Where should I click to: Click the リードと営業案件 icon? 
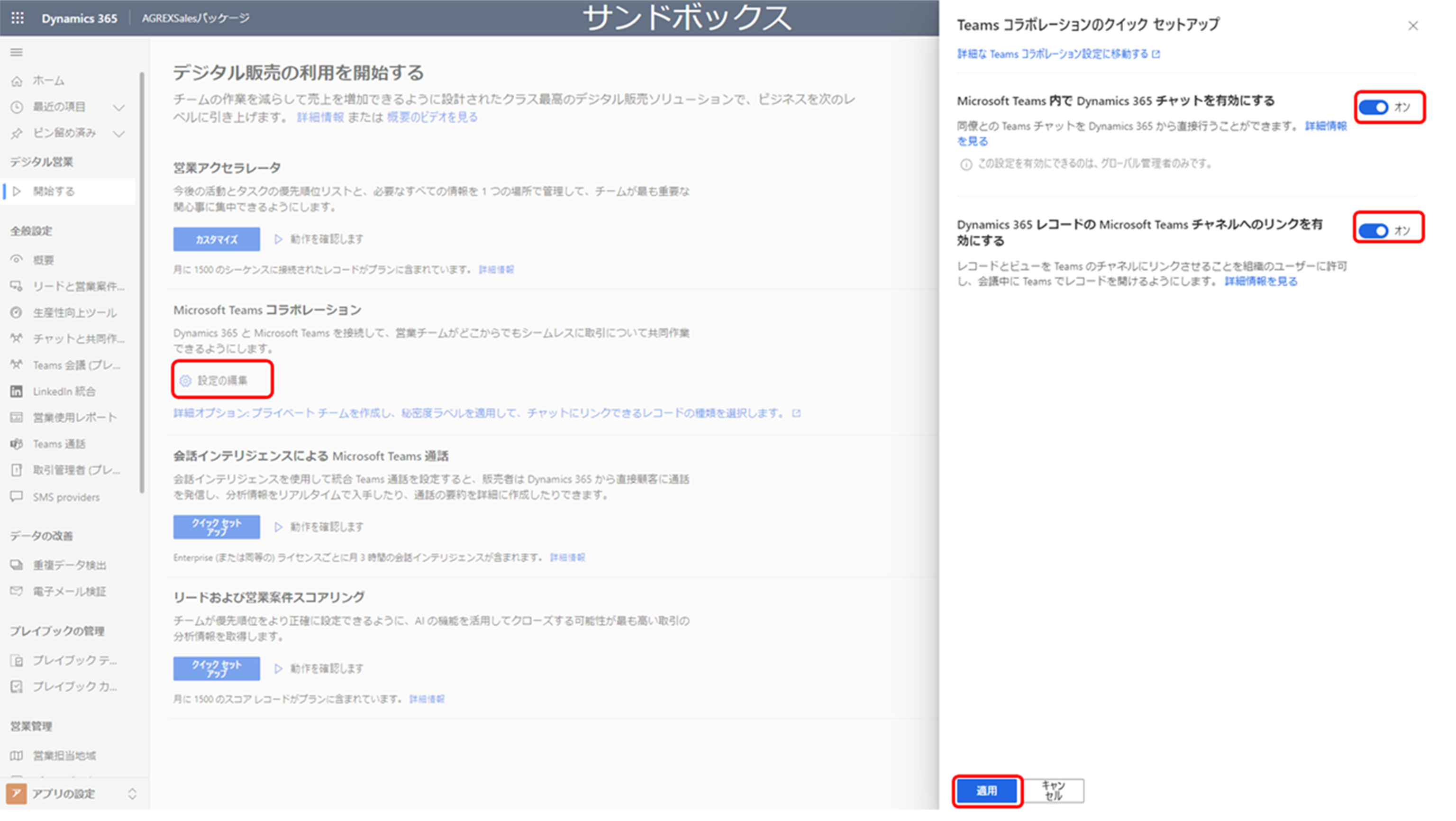click(x=17, y=286)
